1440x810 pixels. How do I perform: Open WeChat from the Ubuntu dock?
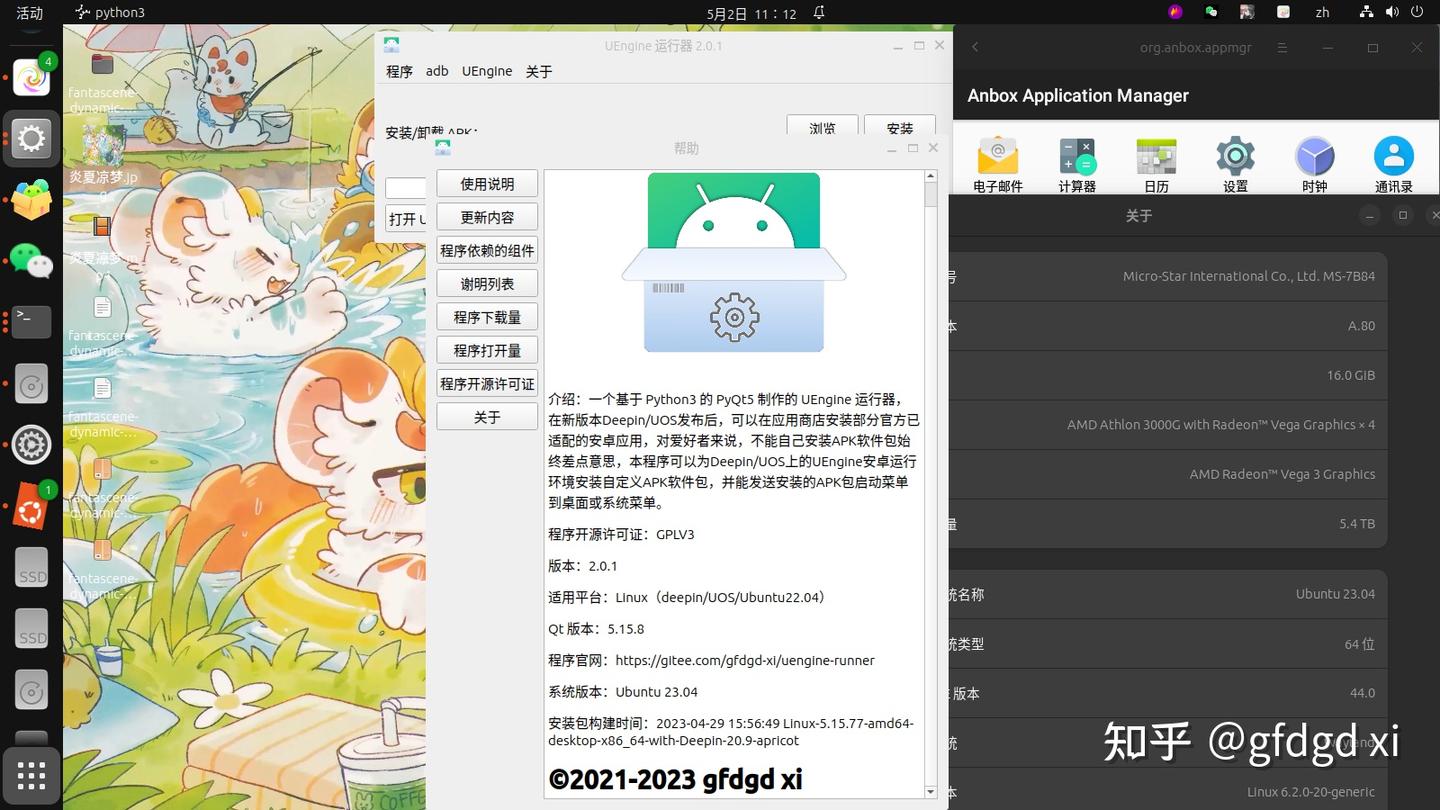(x=30, y=263)
